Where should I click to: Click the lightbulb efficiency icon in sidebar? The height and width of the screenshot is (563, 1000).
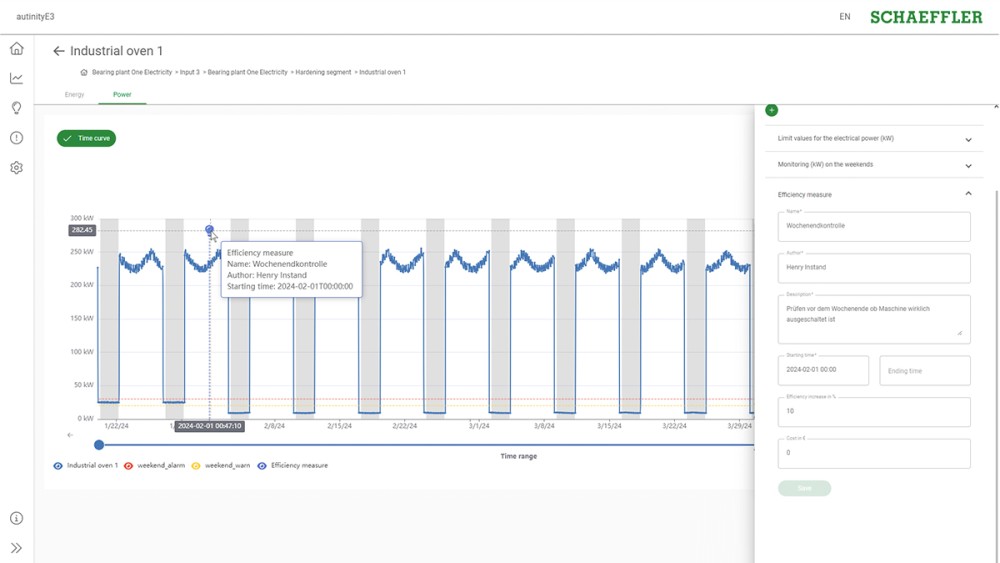click(x=16, y=108)
